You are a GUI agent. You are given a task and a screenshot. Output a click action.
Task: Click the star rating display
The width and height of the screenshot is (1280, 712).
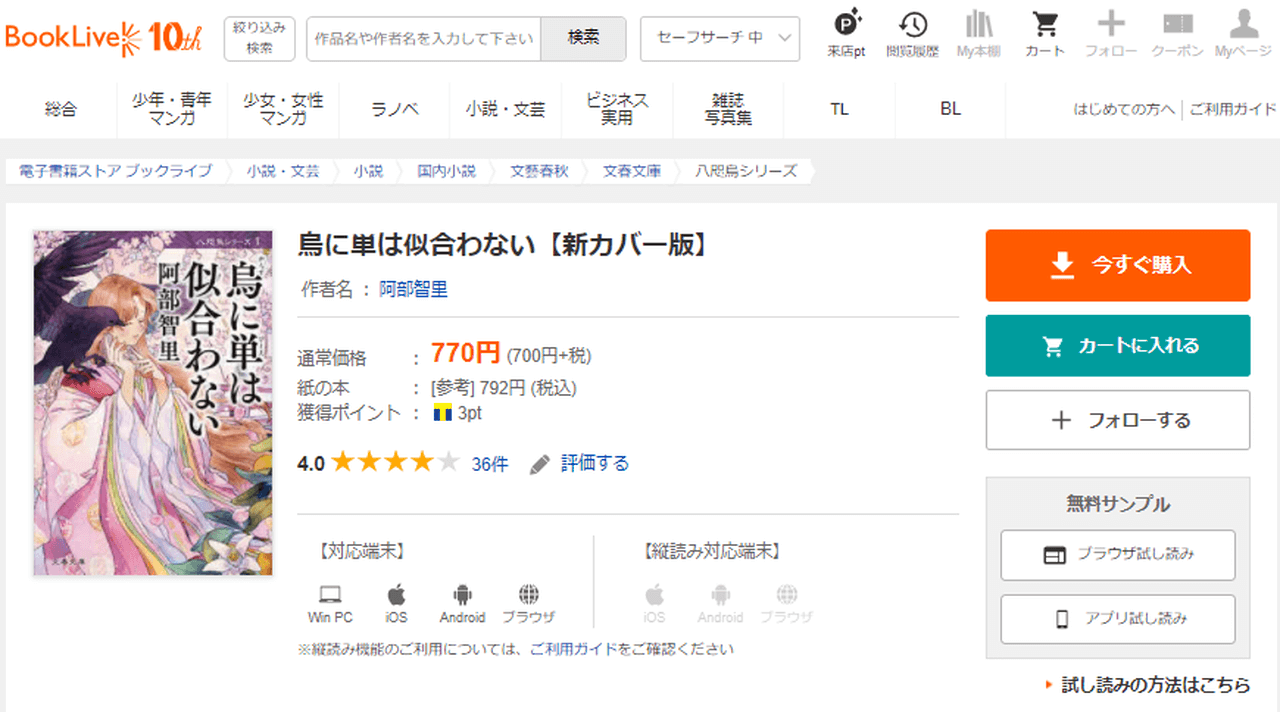[x=395, y=463]
